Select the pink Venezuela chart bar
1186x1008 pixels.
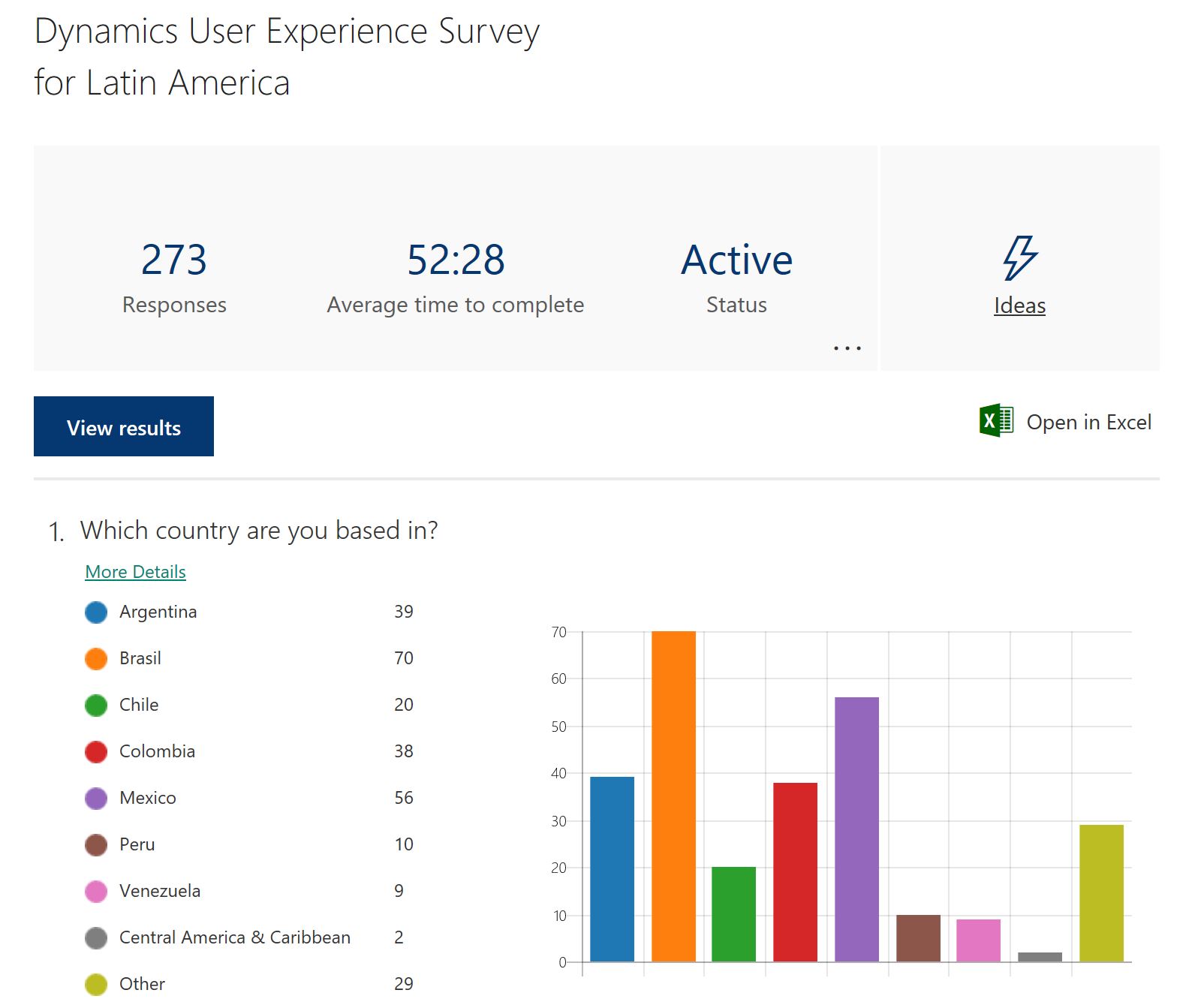(x=979, y=940)
